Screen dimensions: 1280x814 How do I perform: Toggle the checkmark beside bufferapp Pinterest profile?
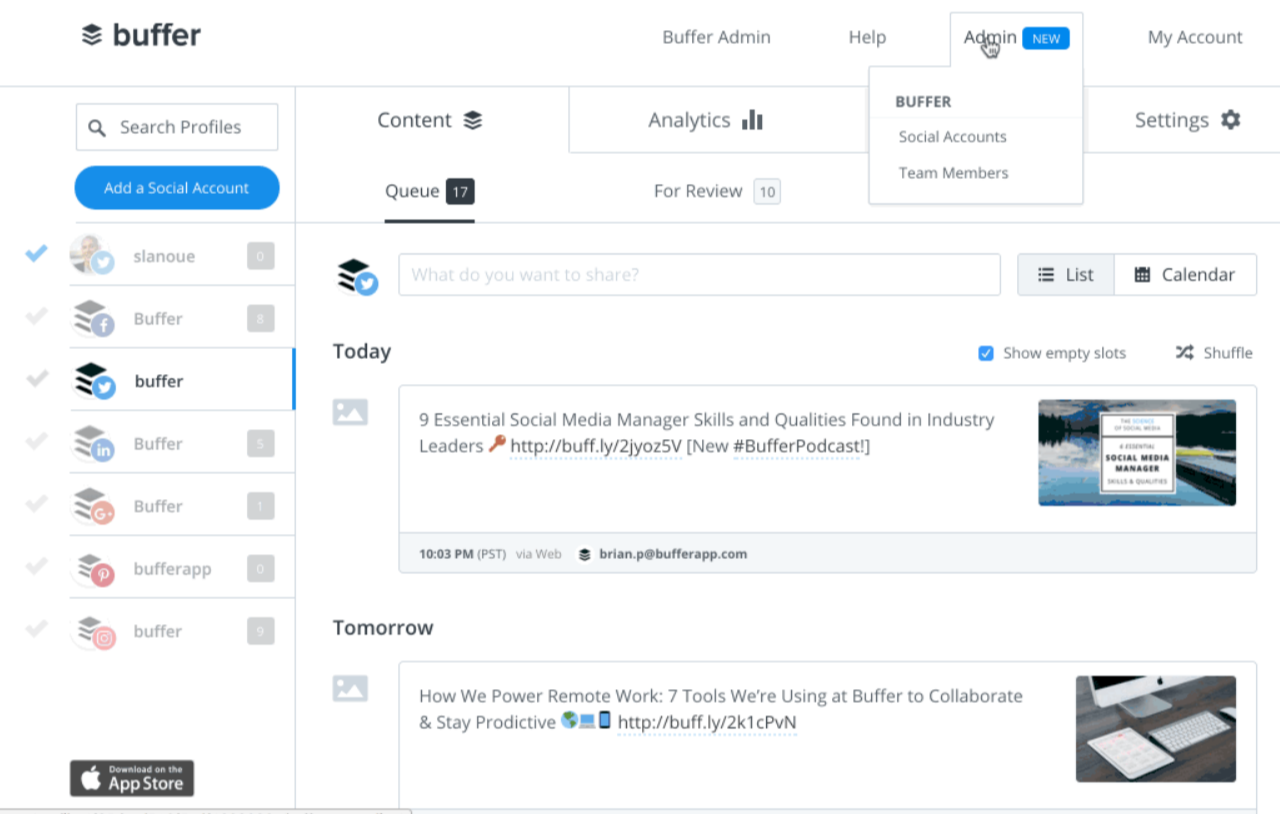pos(36,567)
